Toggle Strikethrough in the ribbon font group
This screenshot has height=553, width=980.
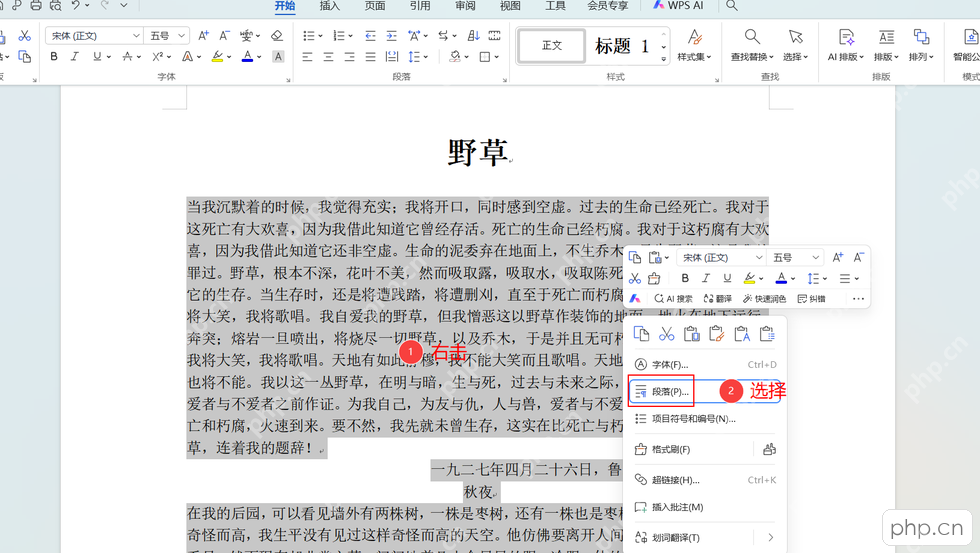pos(128,57)
